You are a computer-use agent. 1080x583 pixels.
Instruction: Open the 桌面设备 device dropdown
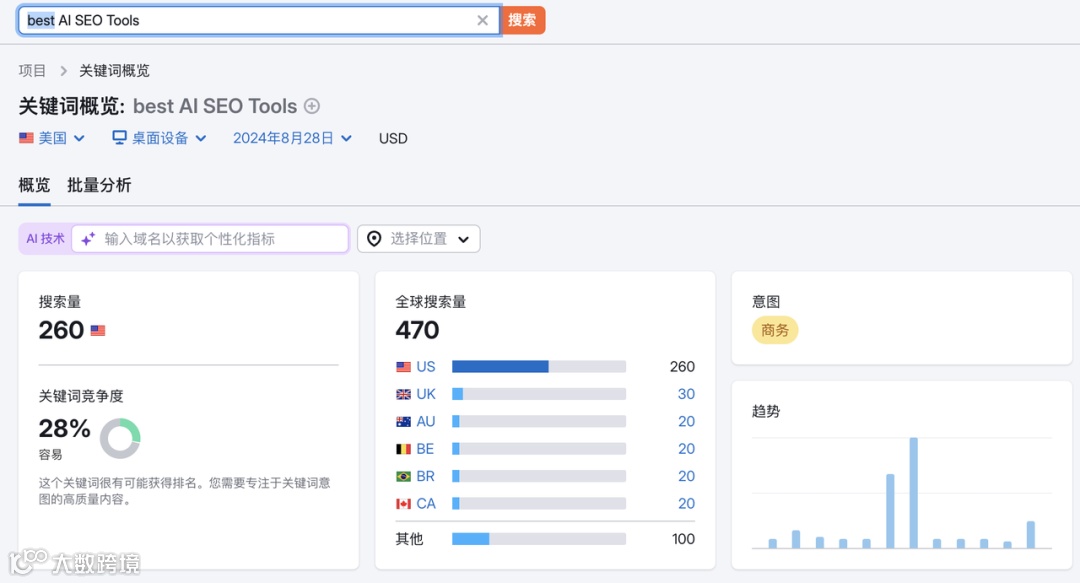click(160, 138)
